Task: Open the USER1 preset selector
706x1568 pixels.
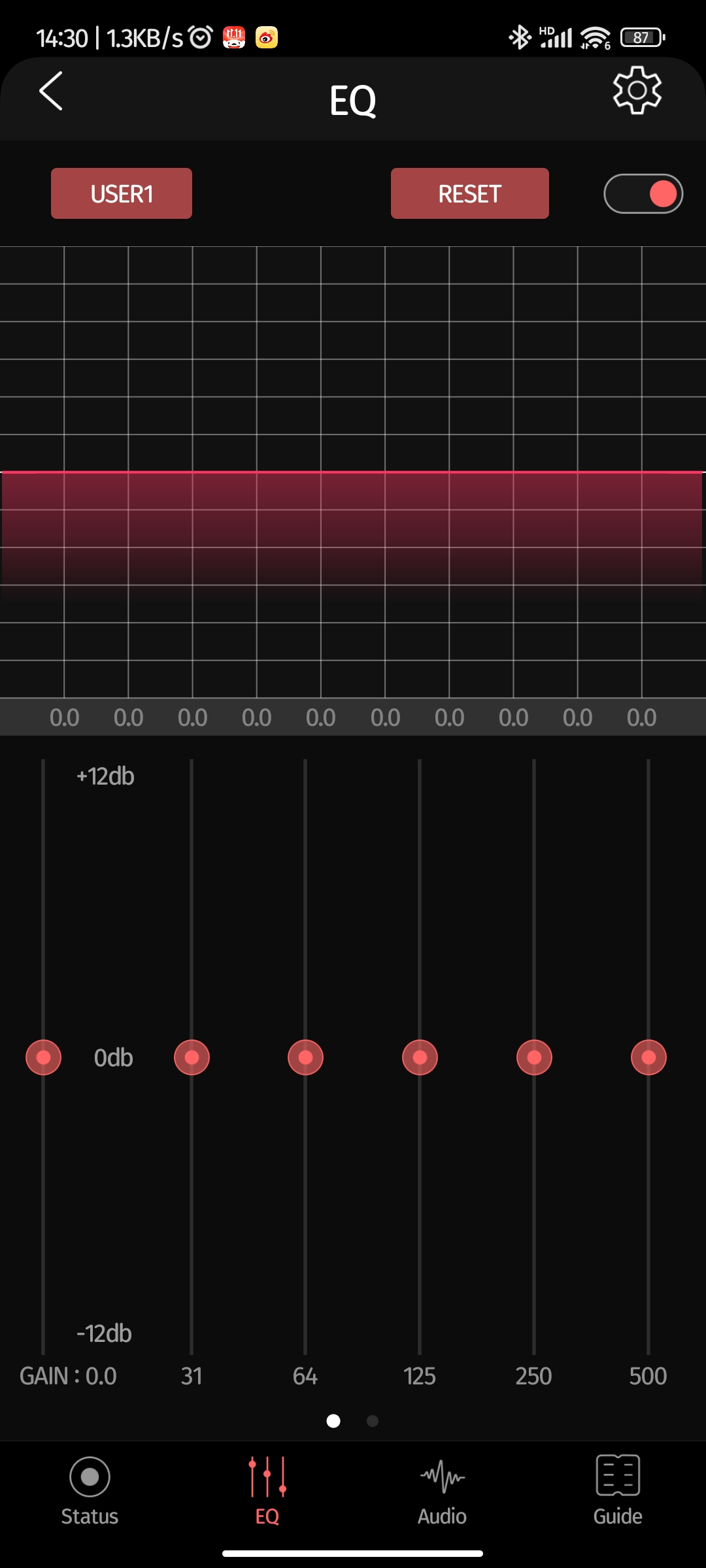Action: [x=122, y=193]
